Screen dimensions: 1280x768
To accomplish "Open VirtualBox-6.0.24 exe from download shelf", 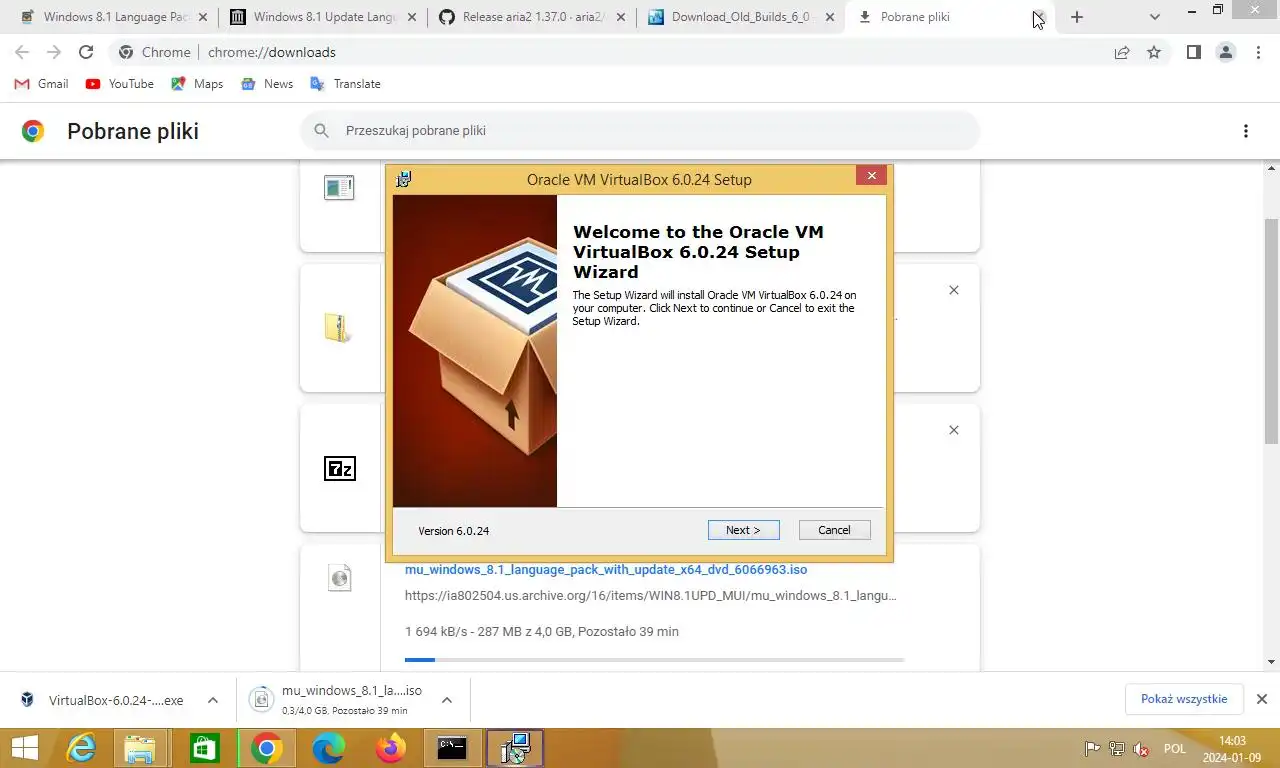I will [x=103, y=700].
